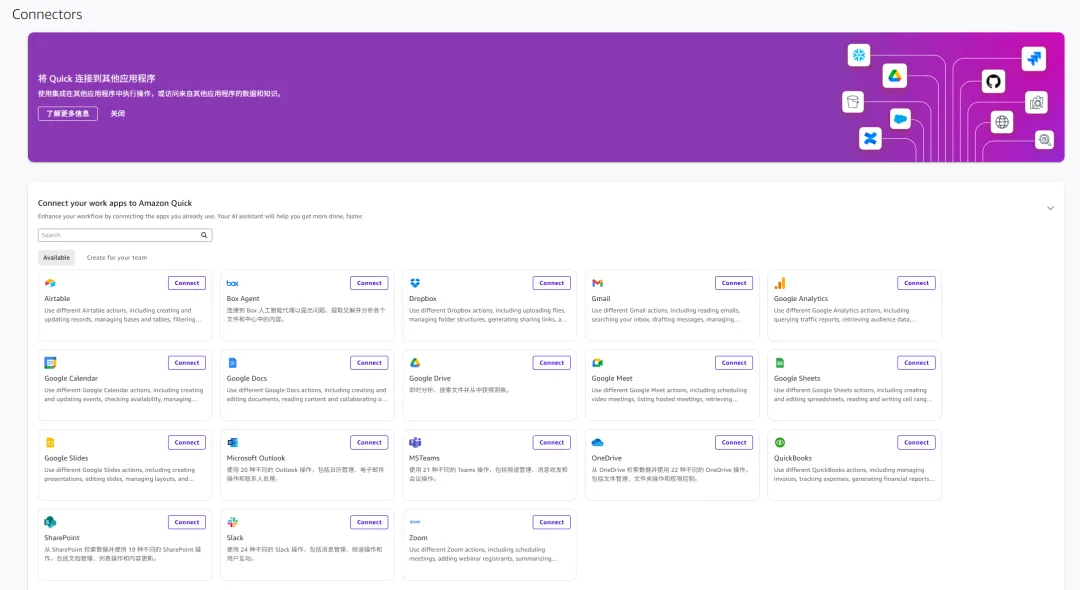Switch to the Create for your team tab
1080x590 pixels.
tap(116, 258)
